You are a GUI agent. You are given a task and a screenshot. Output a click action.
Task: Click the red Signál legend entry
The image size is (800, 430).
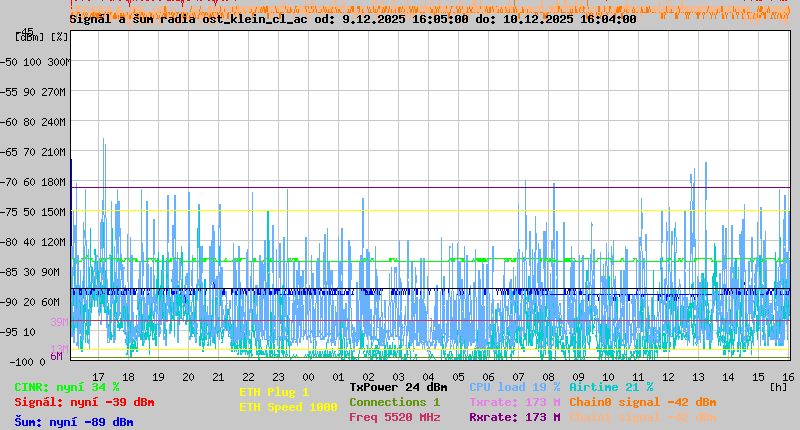[x=84, y=402]
